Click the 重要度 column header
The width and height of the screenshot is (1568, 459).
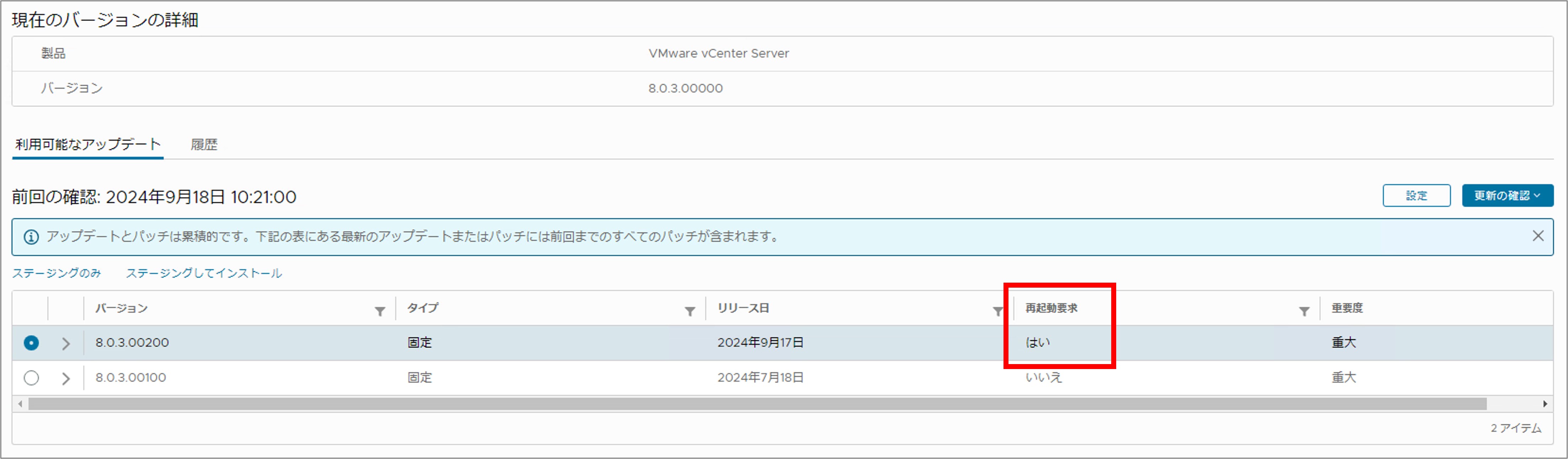click(1347, 308)
